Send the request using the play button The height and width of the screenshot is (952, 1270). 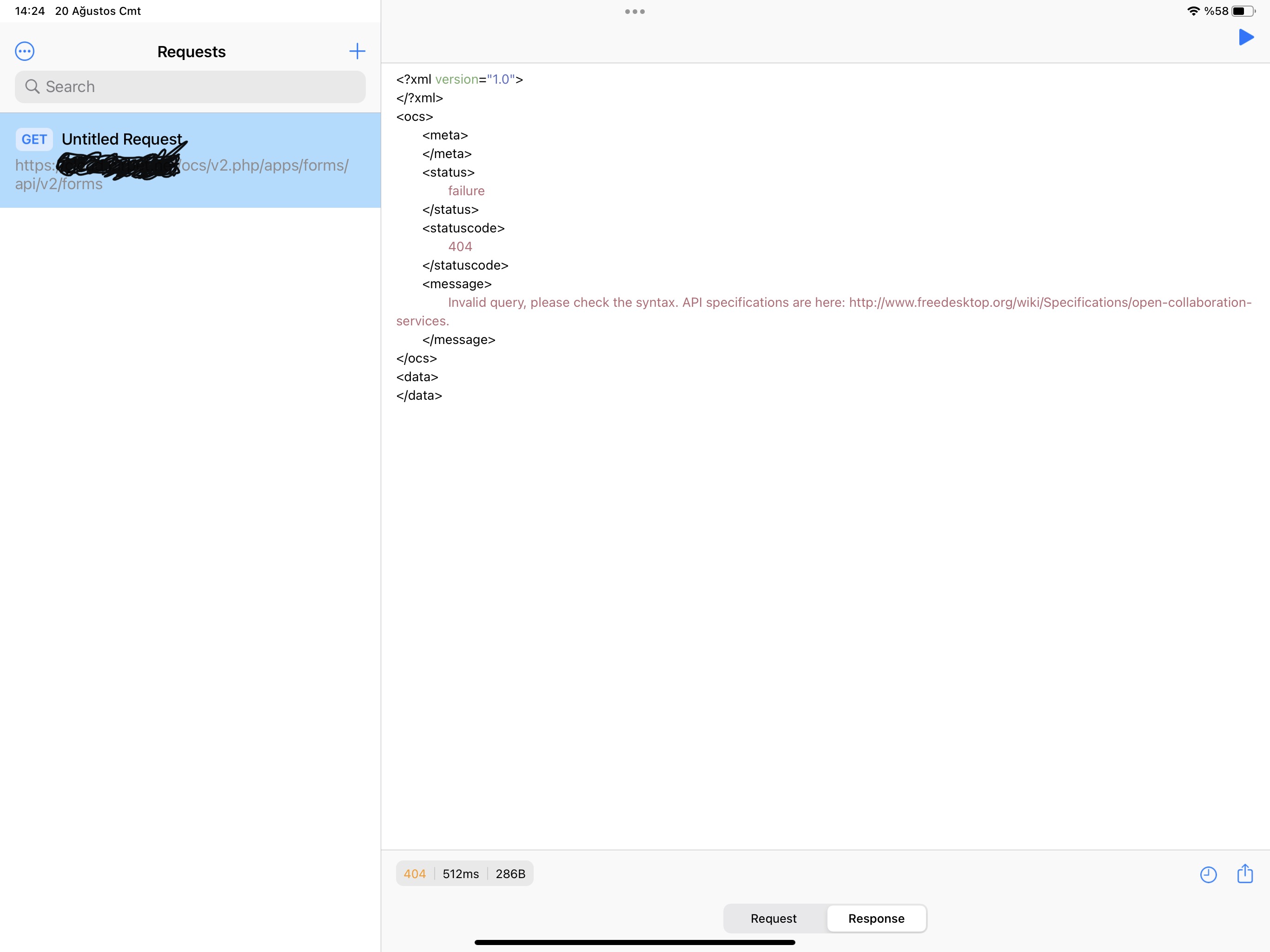pos(1246,38)
